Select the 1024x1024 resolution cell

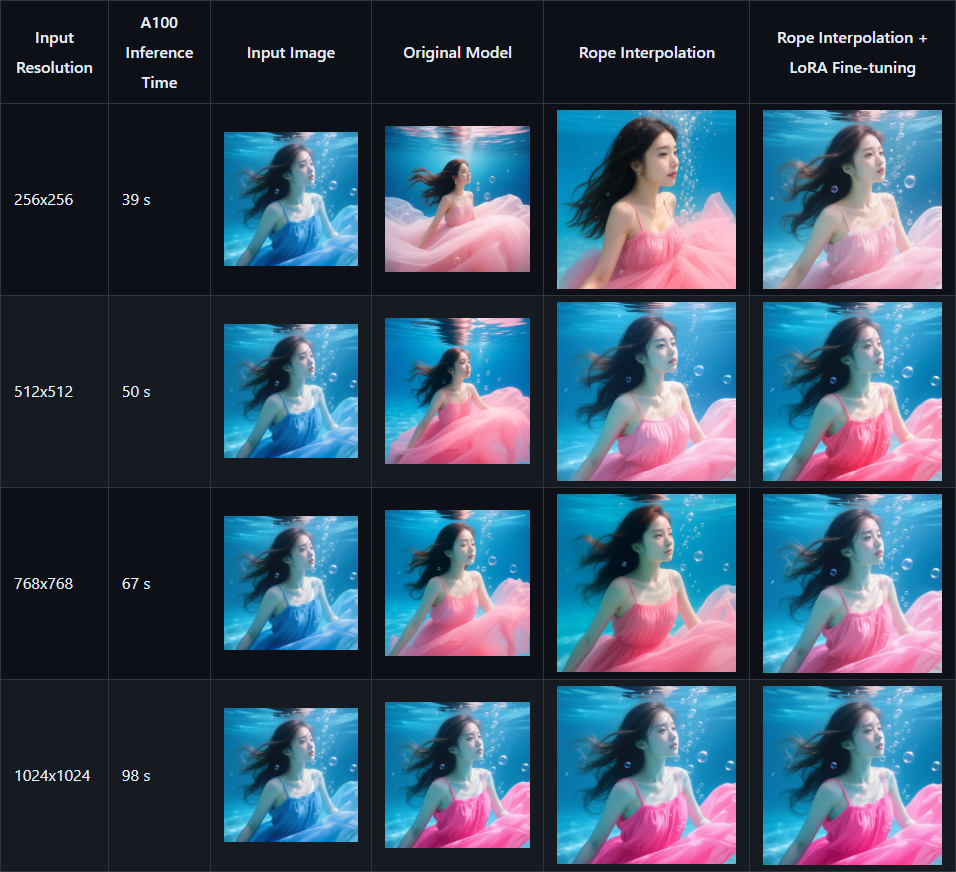[x=52, y=776]
